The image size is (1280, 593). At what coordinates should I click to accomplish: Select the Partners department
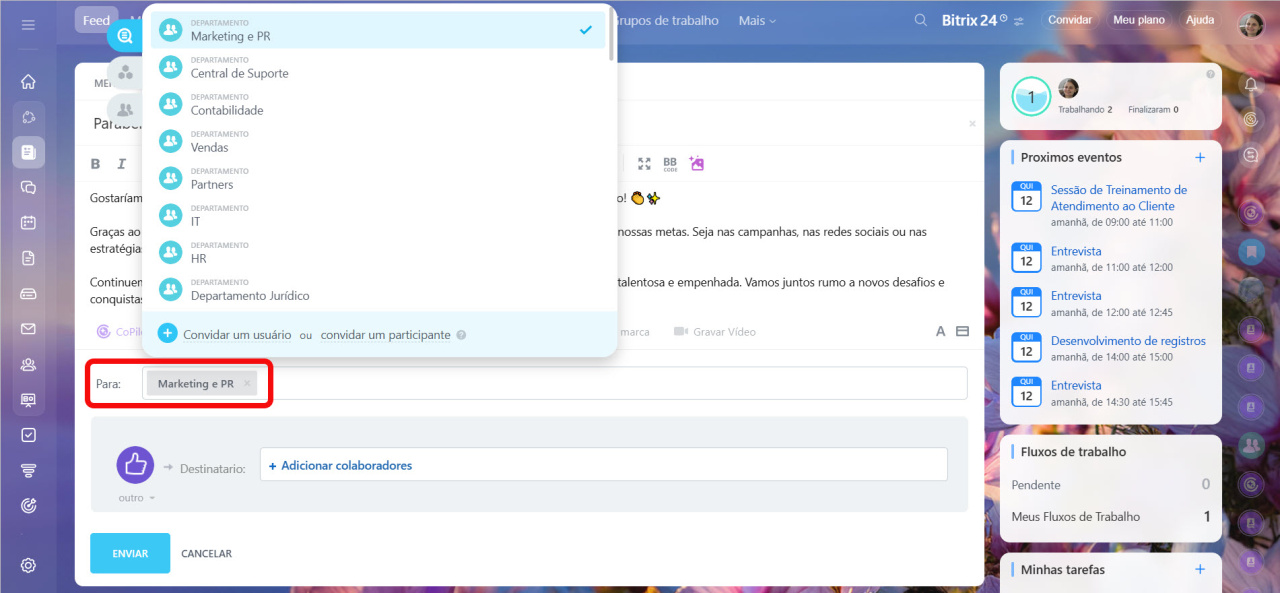(378, 178)
